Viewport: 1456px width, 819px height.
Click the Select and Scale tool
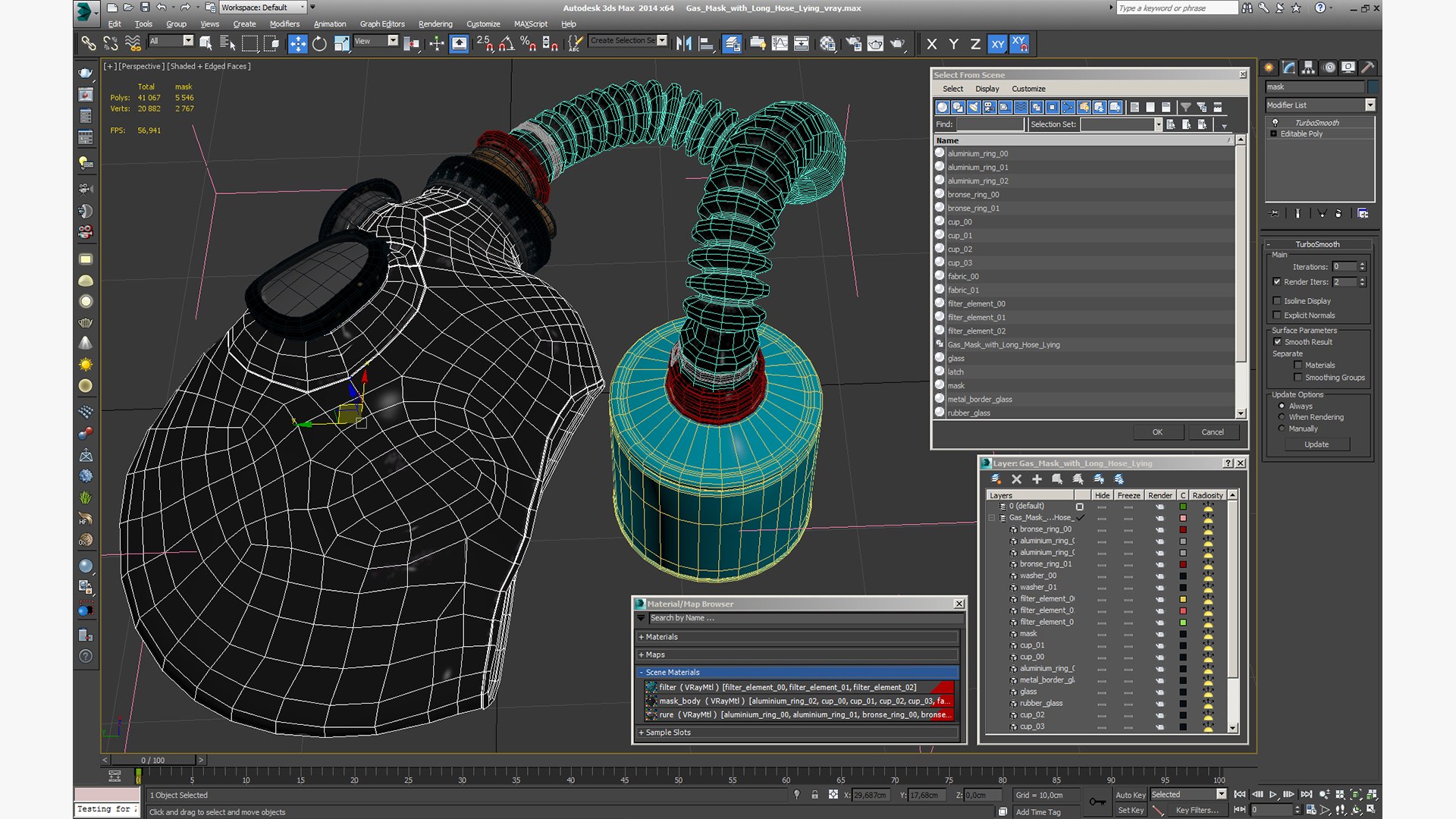(x=341, y=43)
